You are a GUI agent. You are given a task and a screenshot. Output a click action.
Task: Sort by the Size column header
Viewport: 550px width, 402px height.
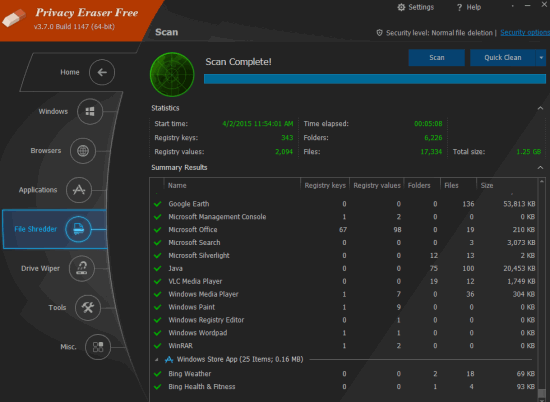click(x=507, y=186)
